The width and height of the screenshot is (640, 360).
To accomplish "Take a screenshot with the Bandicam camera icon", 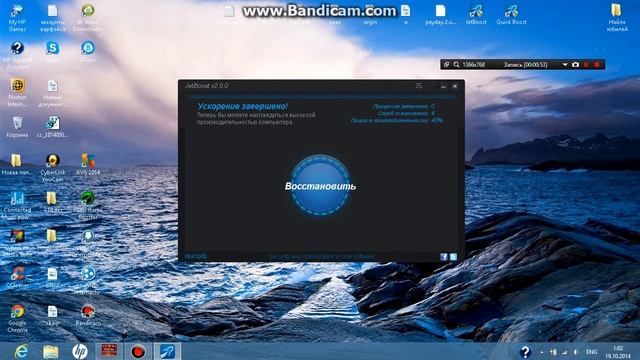I will [x=576, y=64].
